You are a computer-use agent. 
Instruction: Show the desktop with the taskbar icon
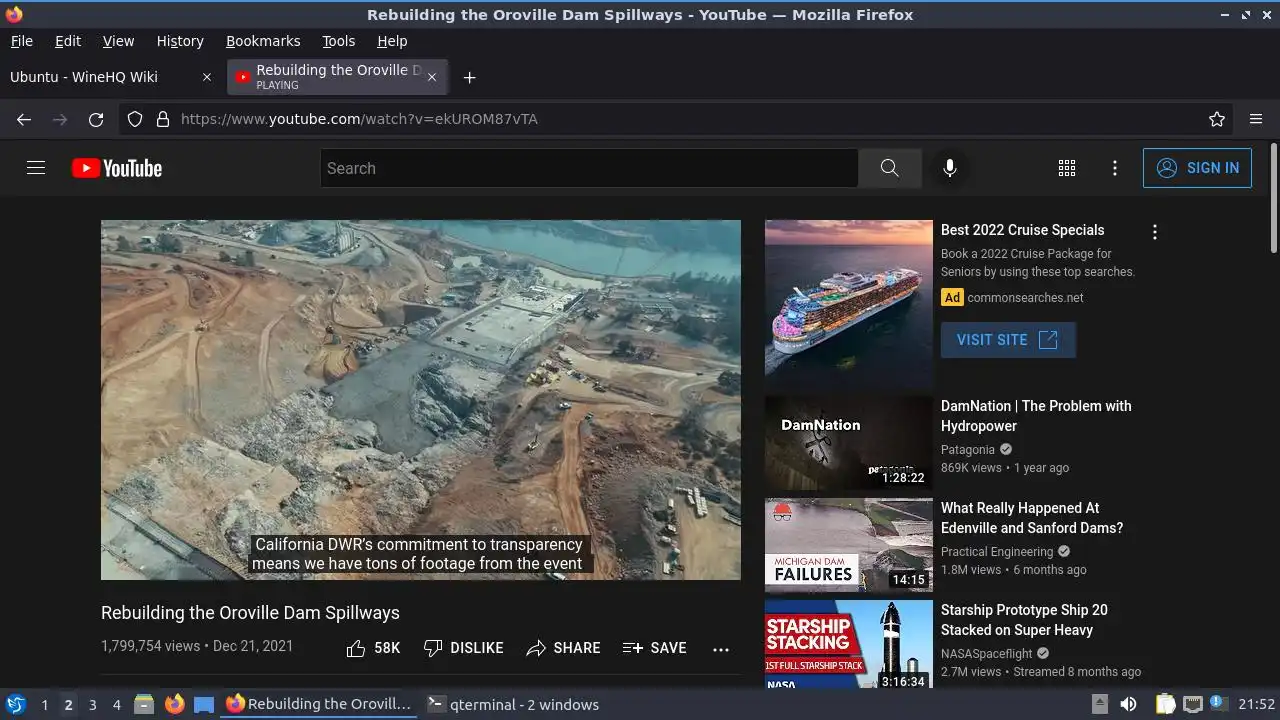click(204, 704)
